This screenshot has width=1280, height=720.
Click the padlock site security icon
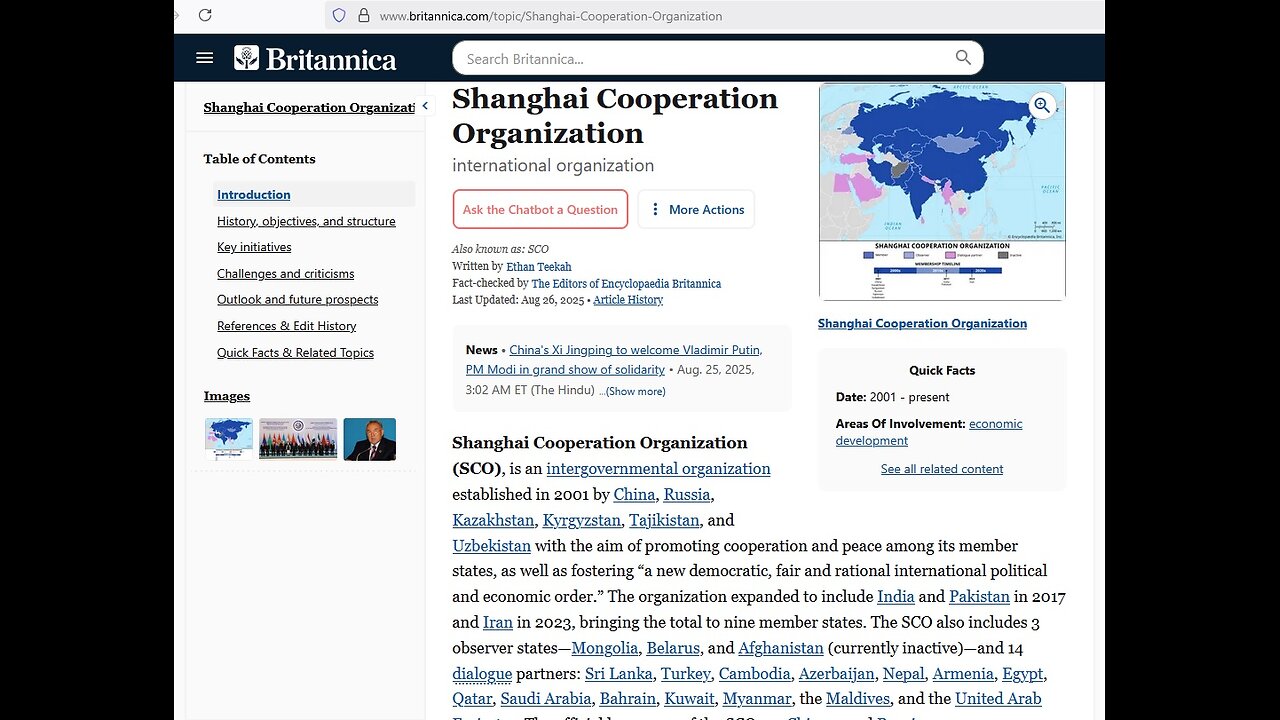click(x=363, y=15)
